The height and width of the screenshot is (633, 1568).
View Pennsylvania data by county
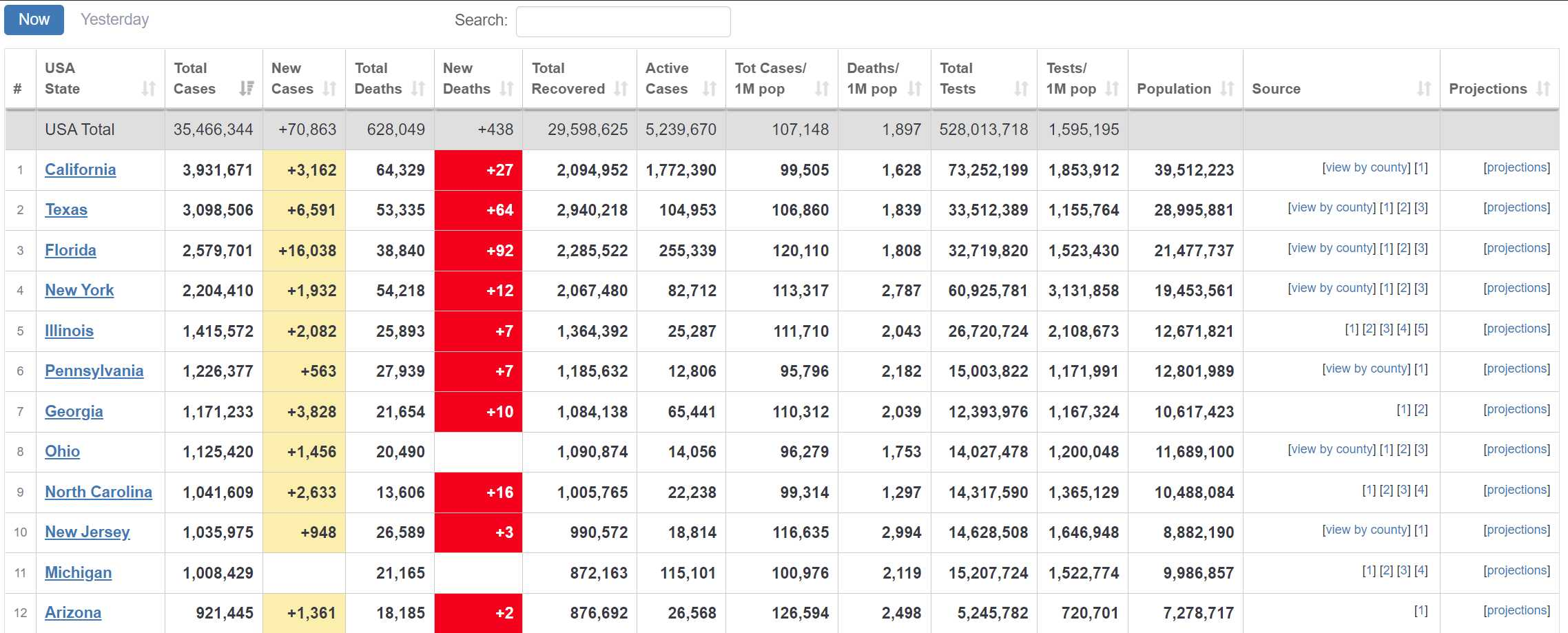tap(1366, 369)
